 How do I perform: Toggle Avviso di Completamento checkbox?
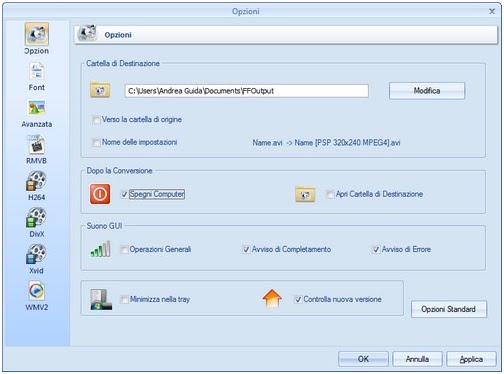246,249
